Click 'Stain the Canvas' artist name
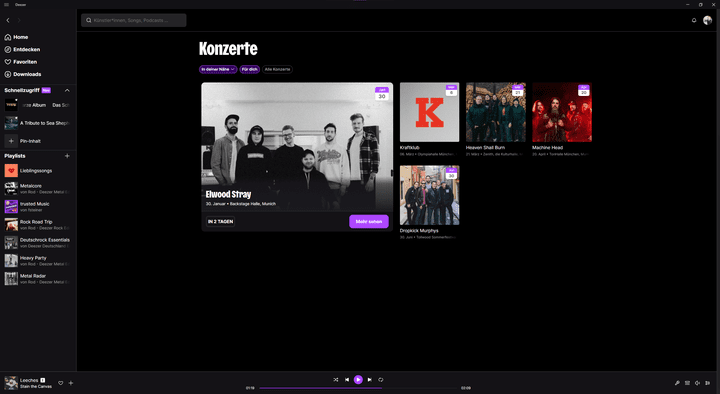 coord(36,387)
